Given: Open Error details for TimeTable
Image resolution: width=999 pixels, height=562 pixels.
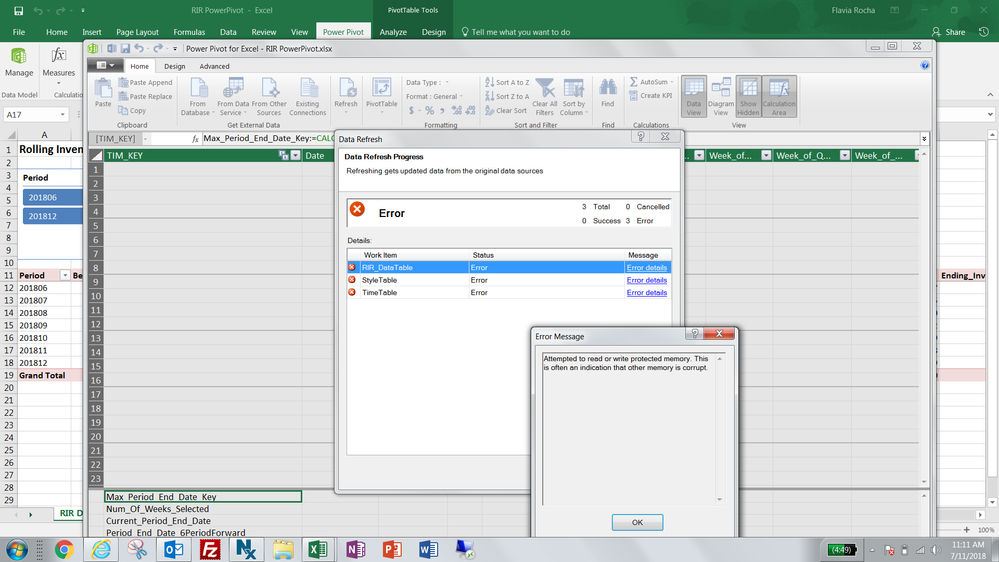Looking at the screenshot, I should point(647,293).
